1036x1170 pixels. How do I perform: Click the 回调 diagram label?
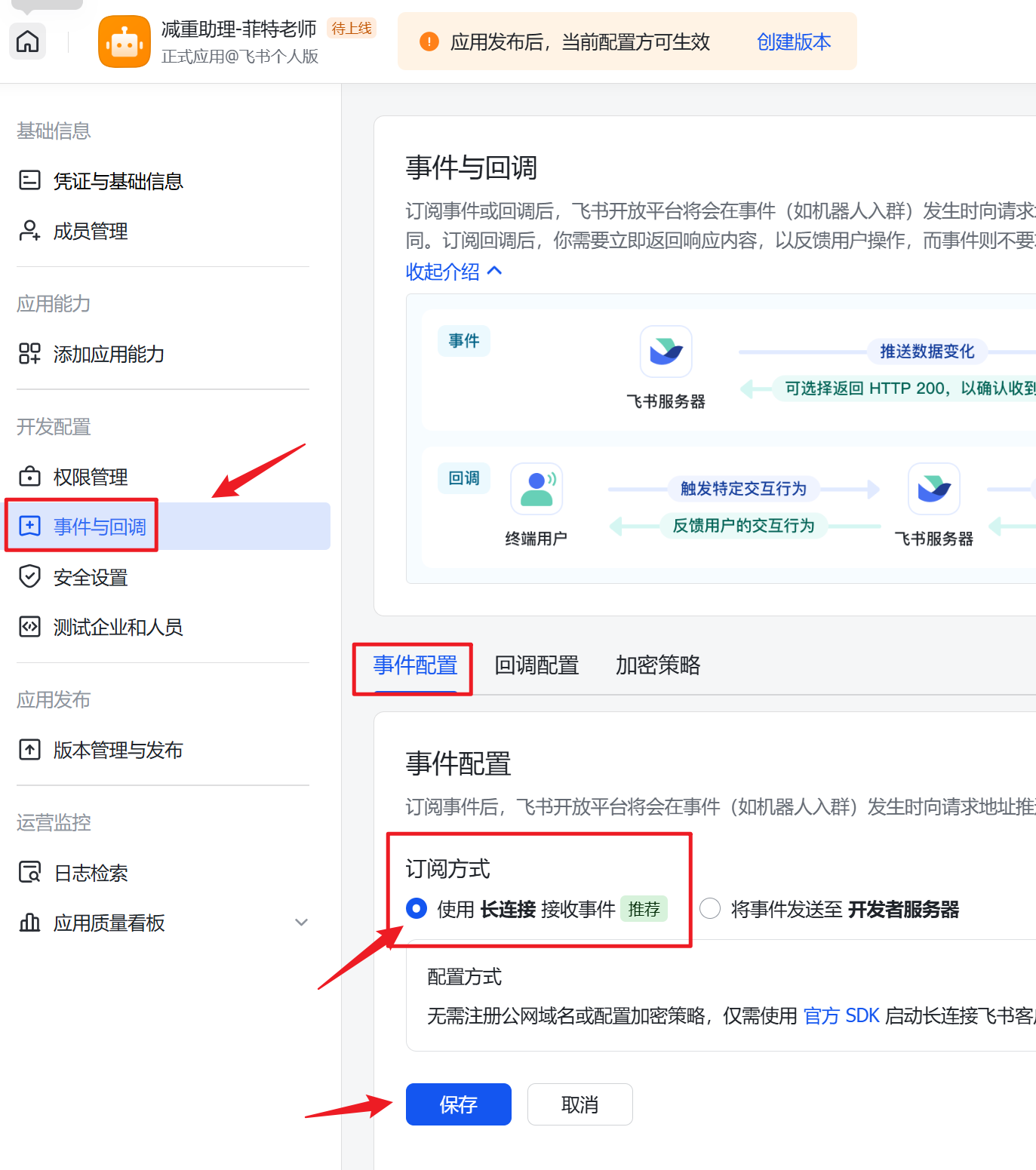pyautogui.click(x=464, y=478)
